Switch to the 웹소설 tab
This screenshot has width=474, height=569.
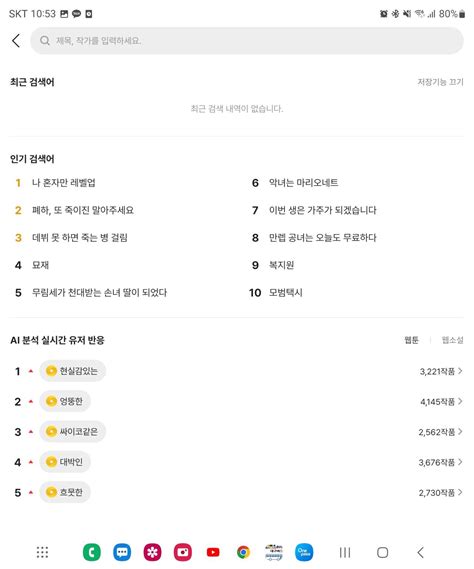(452, 340)
